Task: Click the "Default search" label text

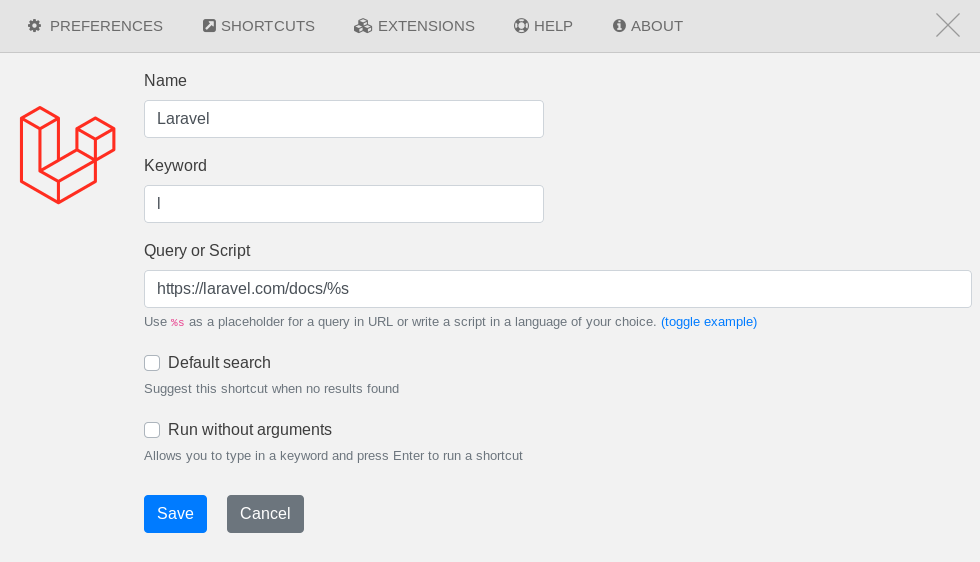Action: coord(219,363)
